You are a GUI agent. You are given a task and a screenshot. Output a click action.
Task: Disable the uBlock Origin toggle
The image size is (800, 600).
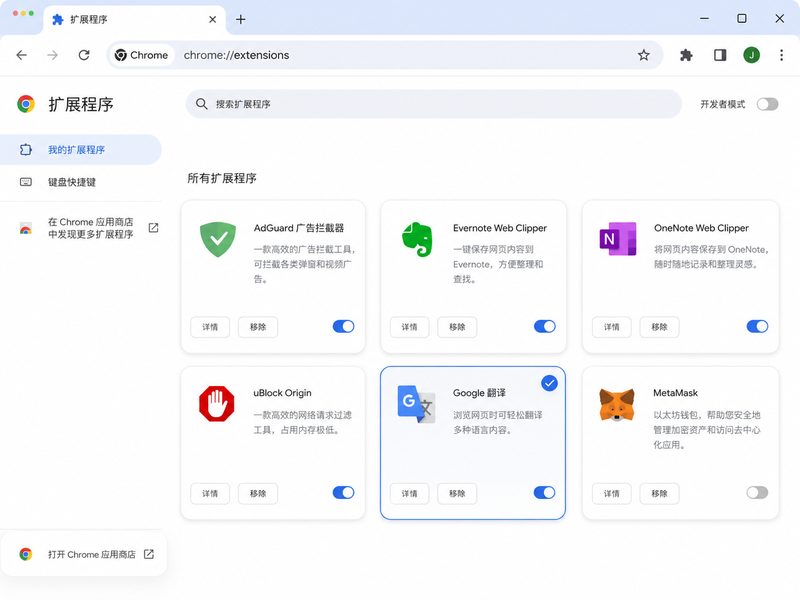(x=343, y=492)
